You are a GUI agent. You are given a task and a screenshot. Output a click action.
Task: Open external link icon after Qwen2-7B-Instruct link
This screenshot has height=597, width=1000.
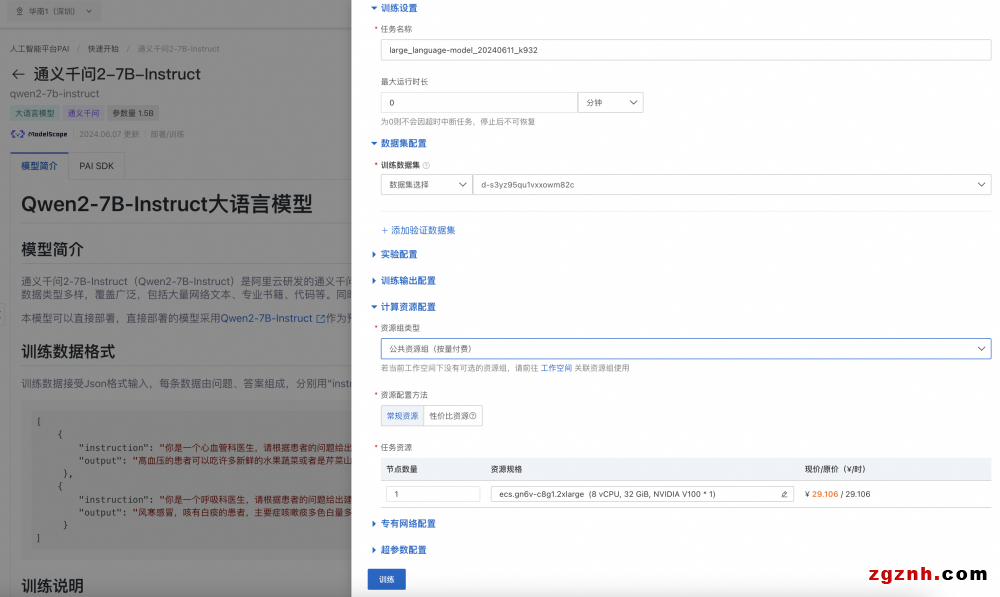(320, 319)
